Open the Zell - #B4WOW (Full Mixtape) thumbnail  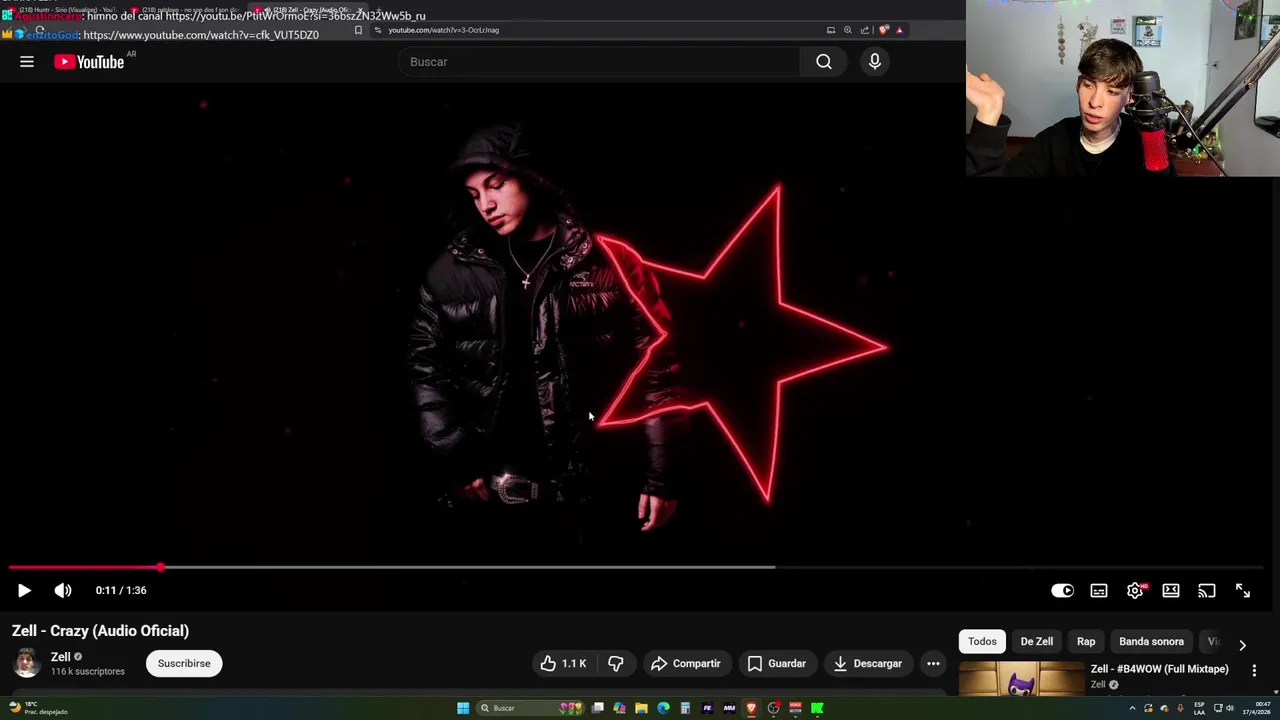(x=1021, y=679)
